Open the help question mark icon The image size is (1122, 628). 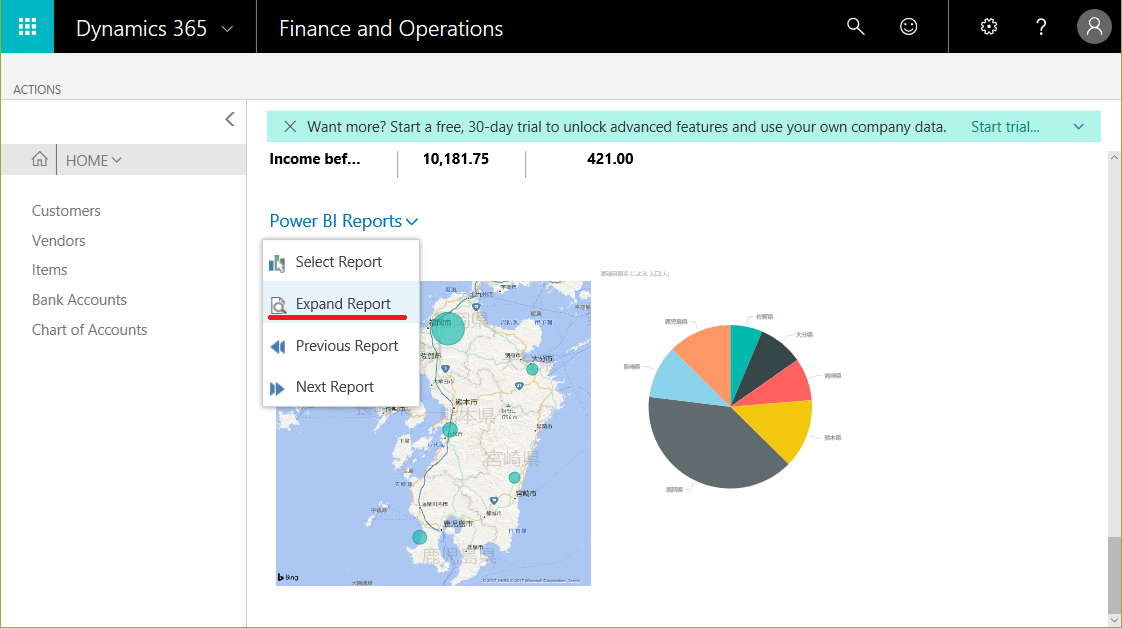tap(1041, 27)
